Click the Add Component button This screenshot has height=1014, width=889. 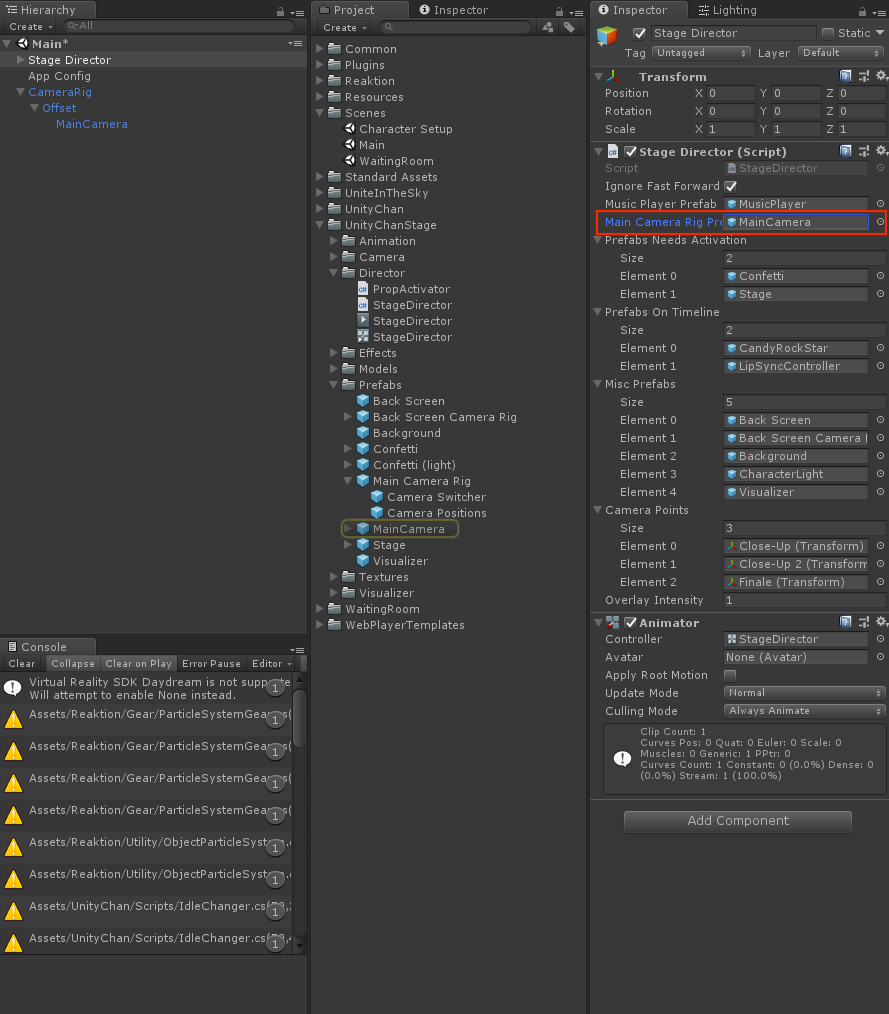737,821
